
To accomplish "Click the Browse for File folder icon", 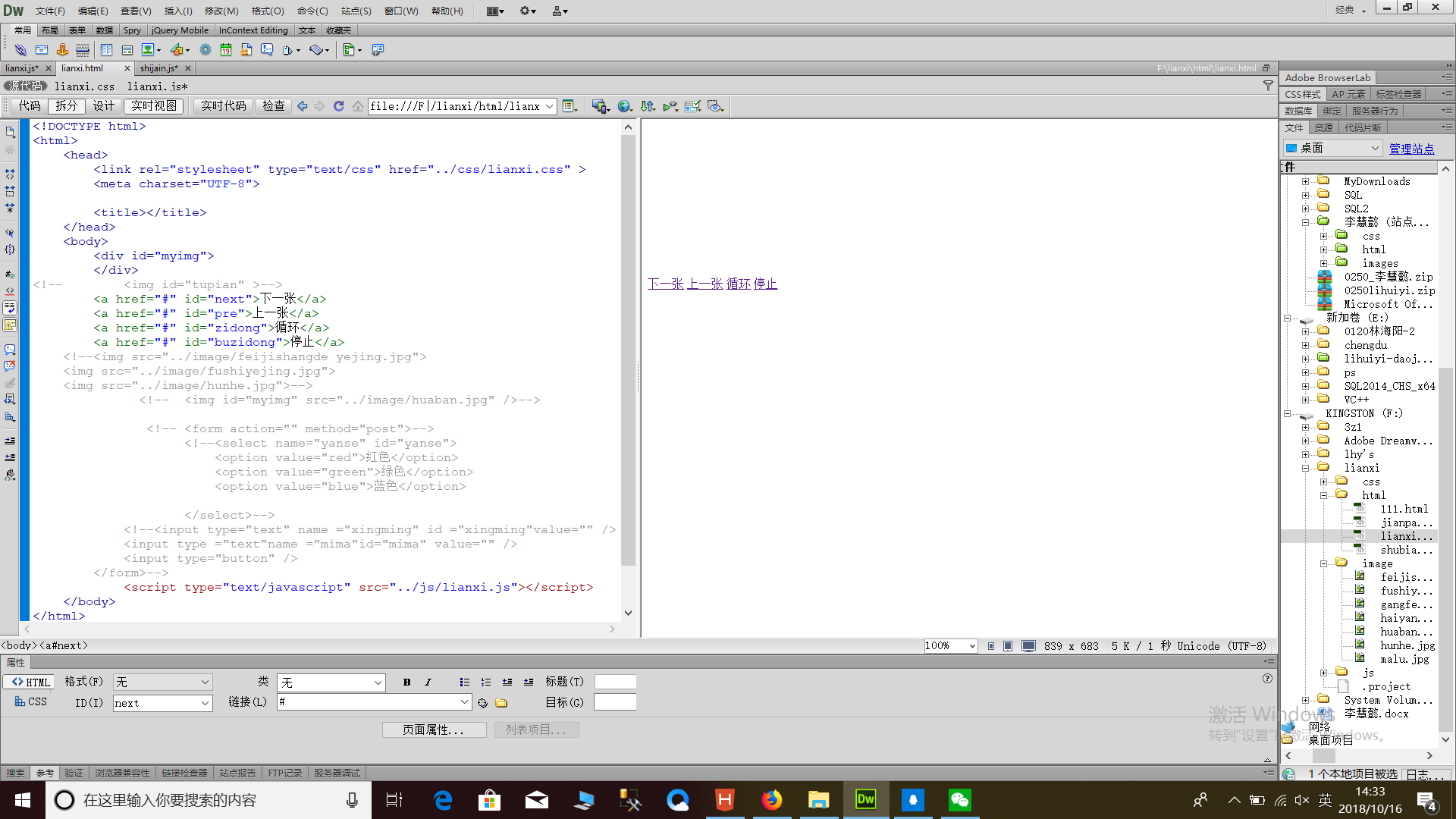I will coord(501,704).
